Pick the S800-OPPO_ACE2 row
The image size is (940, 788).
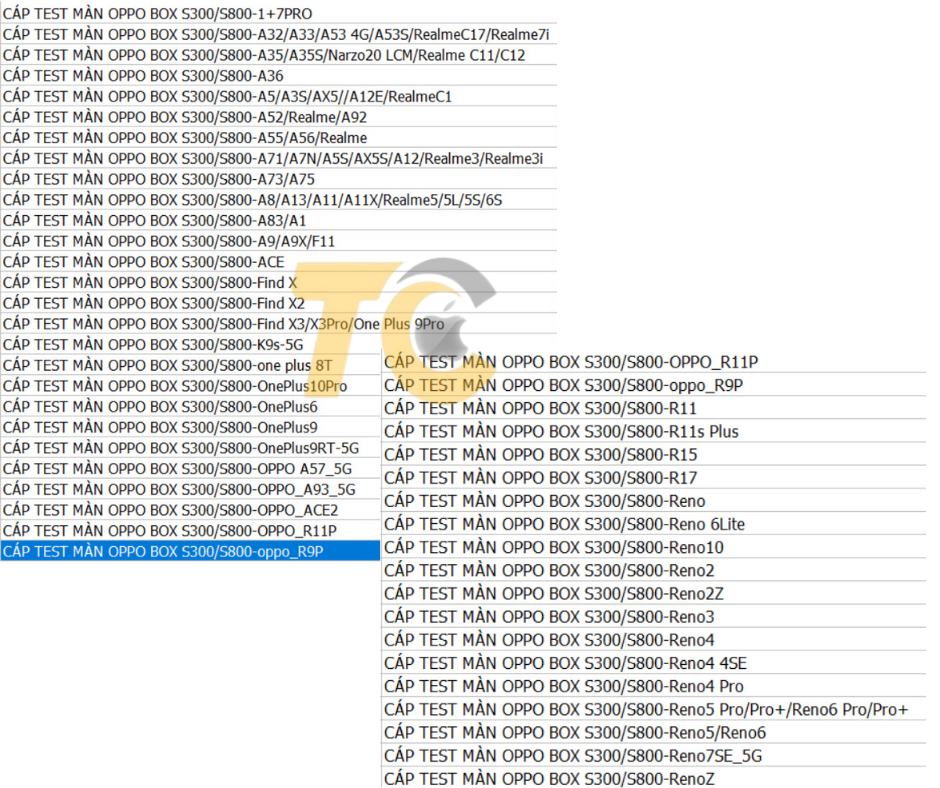click(191, 510)
